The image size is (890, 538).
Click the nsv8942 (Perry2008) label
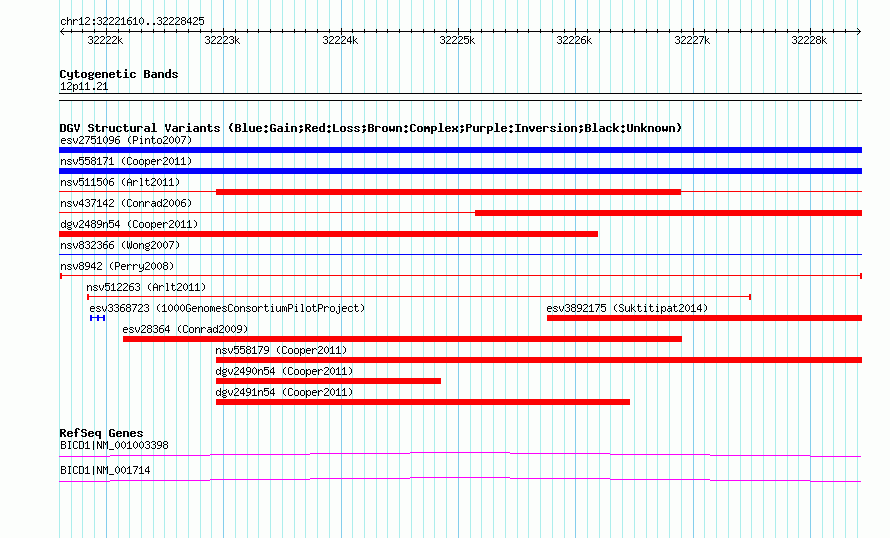tap(117, 266)
